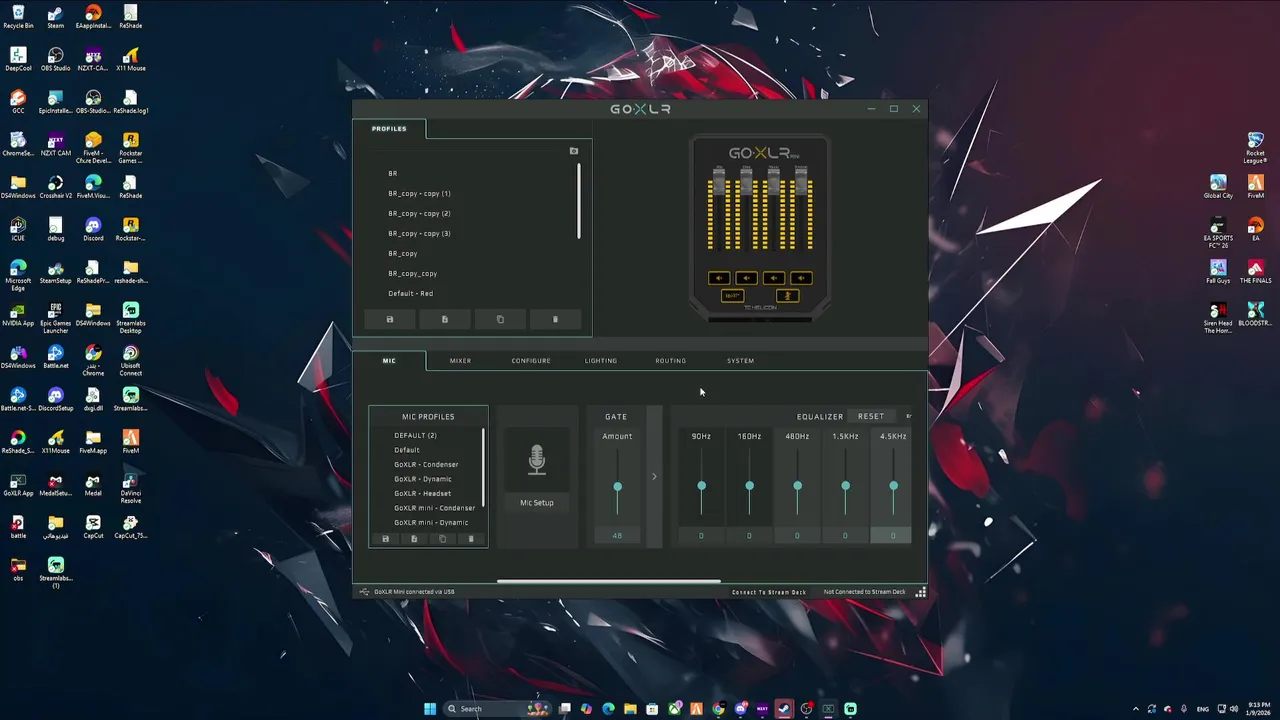Click the horizontal scrollbar at window bottom
1280x720 pixels.
[608, 581]
